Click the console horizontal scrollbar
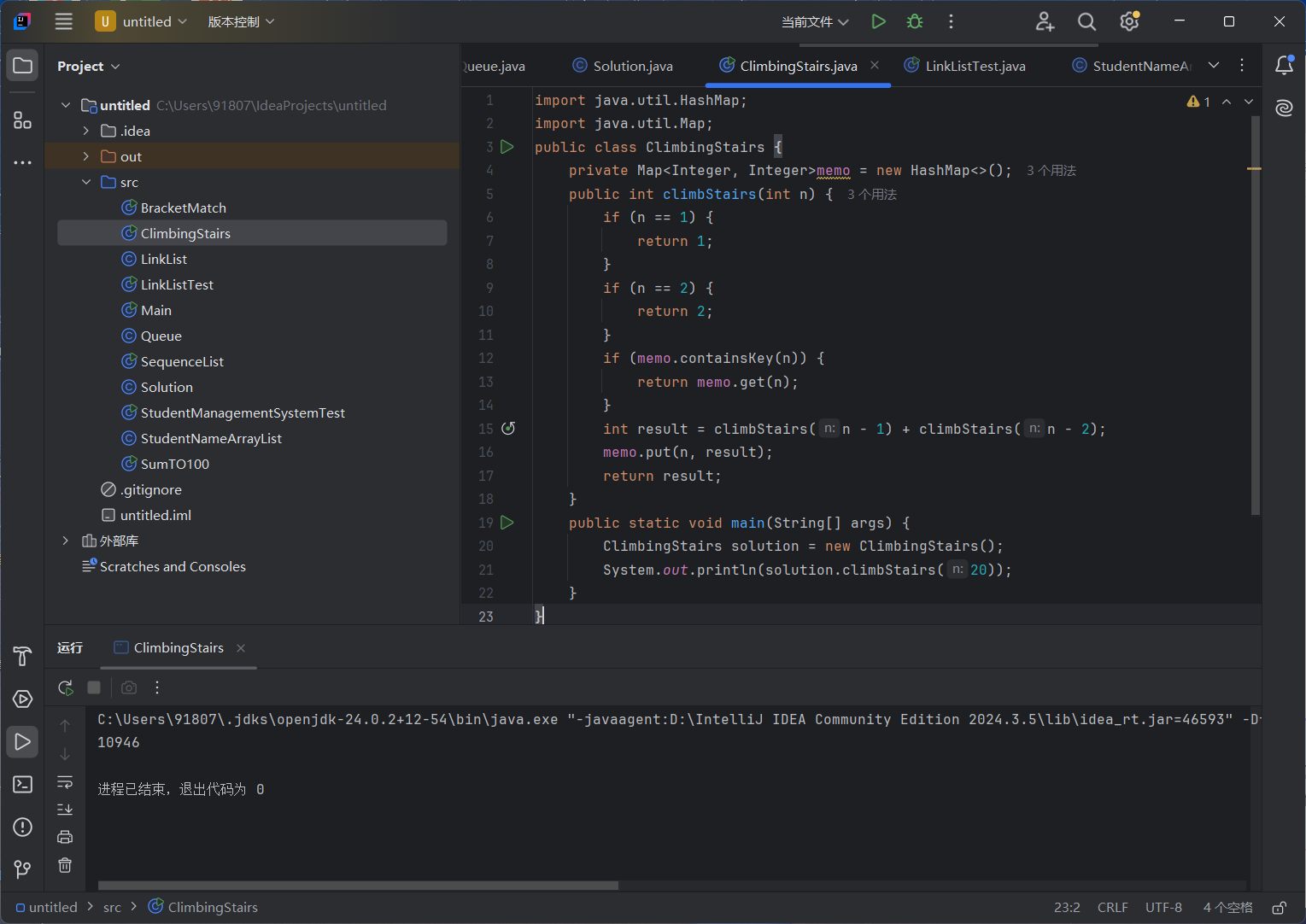 pos(358,886)
